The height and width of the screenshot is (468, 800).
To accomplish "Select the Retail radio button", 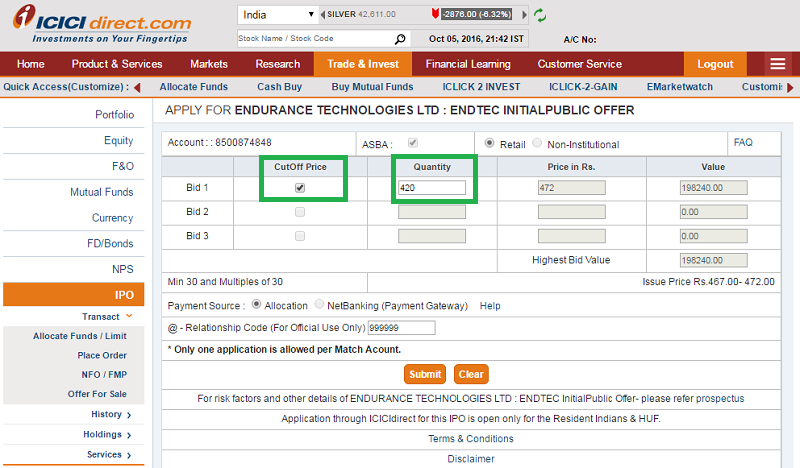I will click(x=489, y=143).
